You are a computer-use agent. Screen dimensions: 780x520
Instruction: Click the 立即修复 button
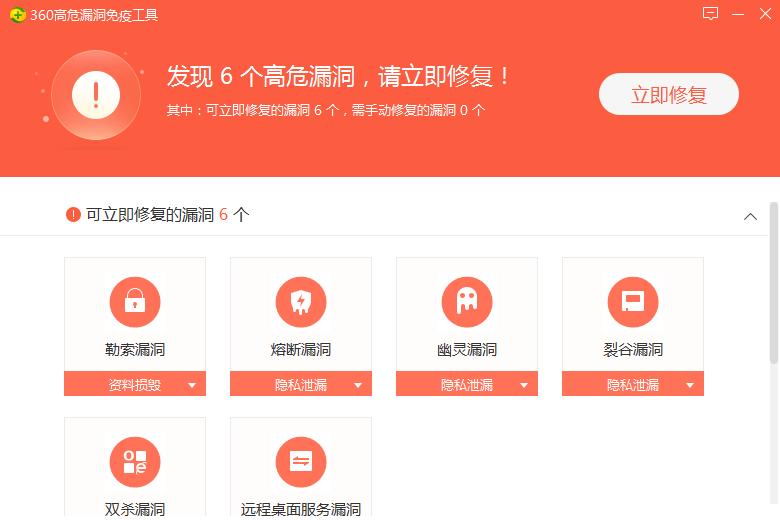pos(669,94)
